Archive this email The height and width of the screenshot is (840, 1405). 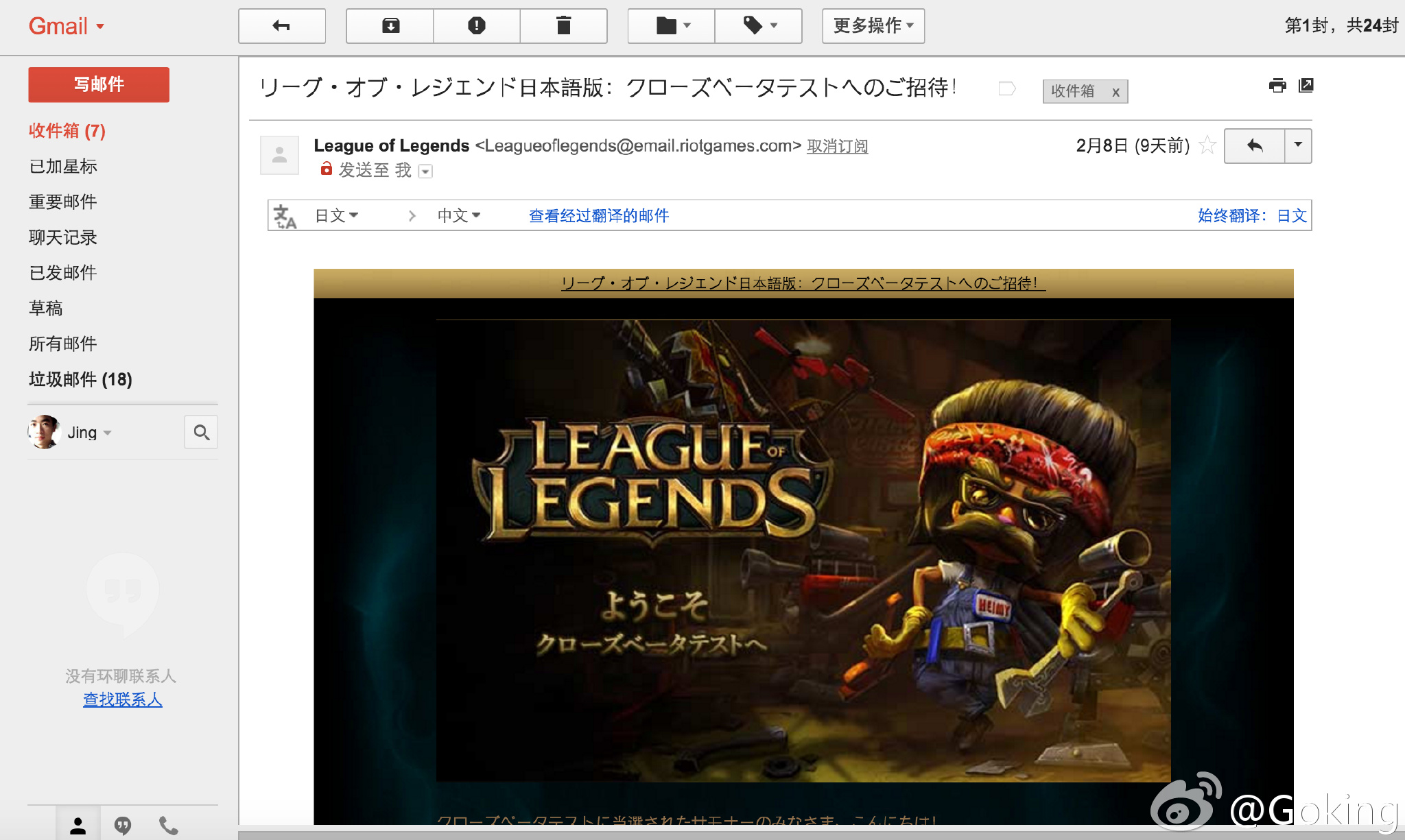(390, 26)
